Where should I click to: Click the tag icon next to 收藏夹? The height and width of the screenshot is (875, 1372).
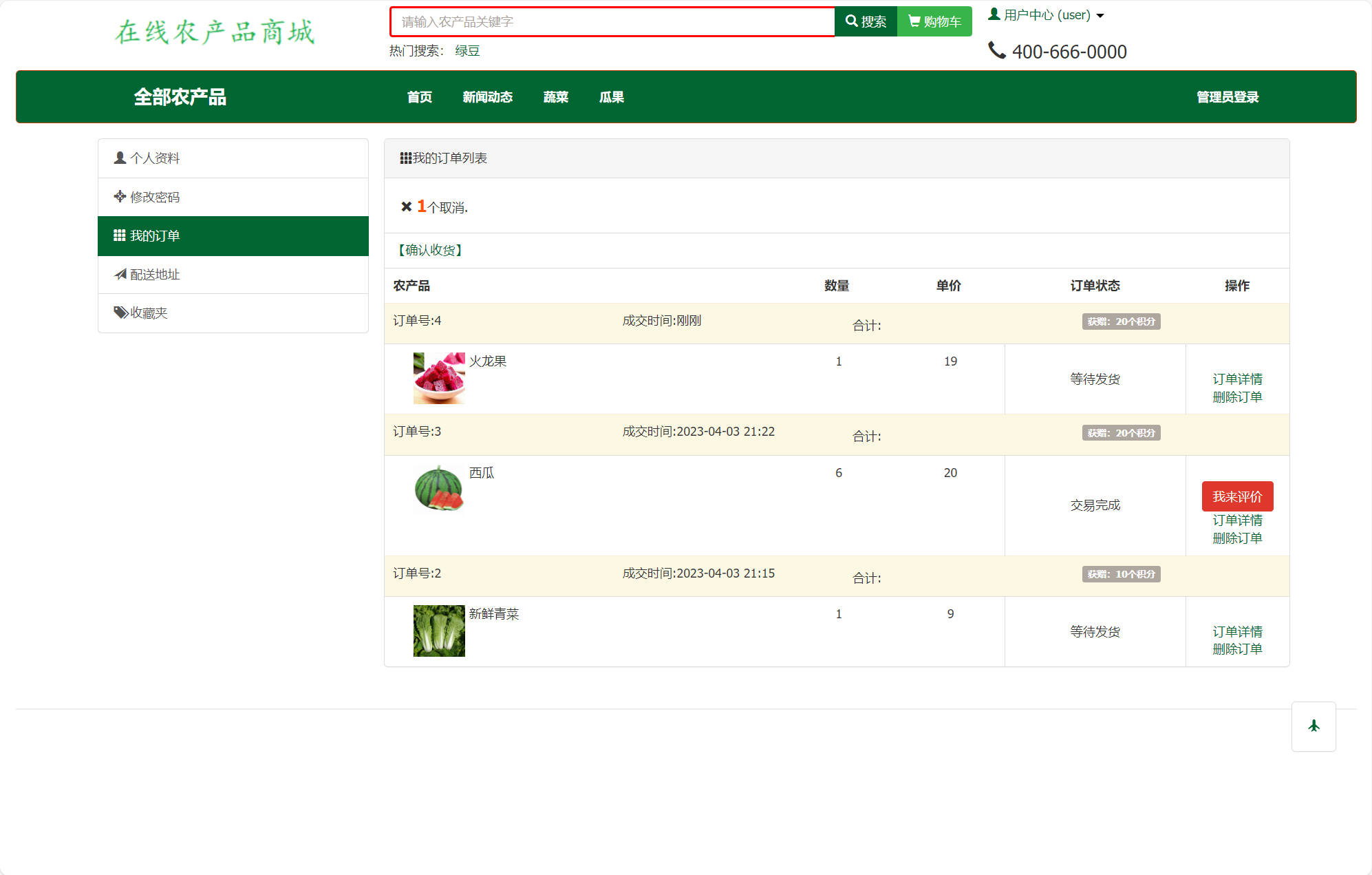120,312
